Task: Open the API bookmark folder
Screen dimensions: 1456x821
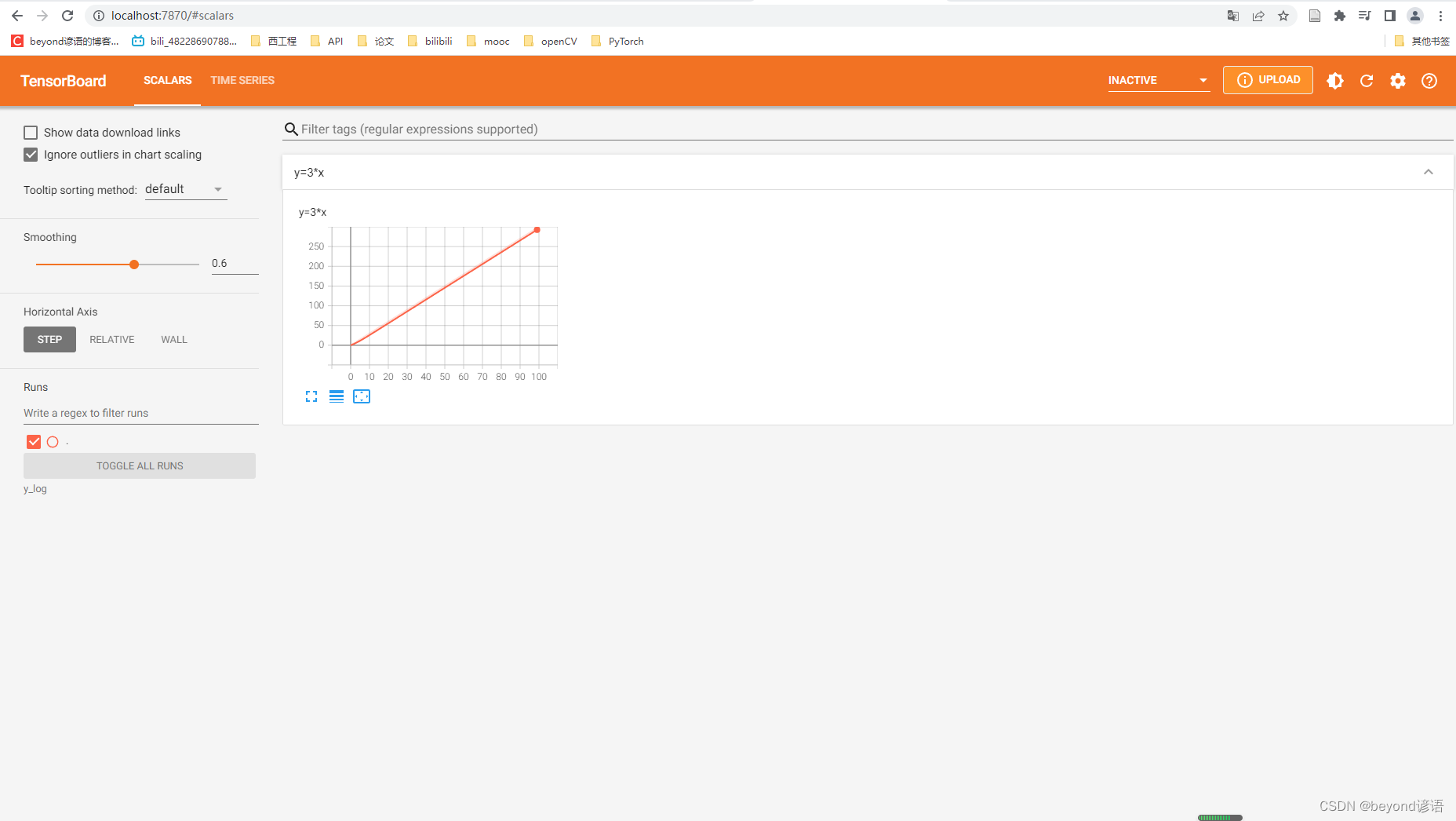Action: 327,42
